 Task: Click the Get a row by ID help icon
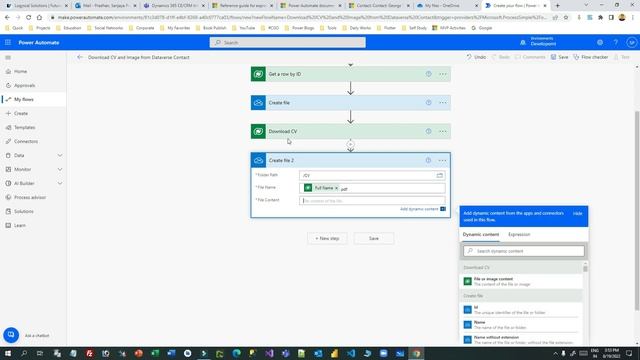coord(428,74)
